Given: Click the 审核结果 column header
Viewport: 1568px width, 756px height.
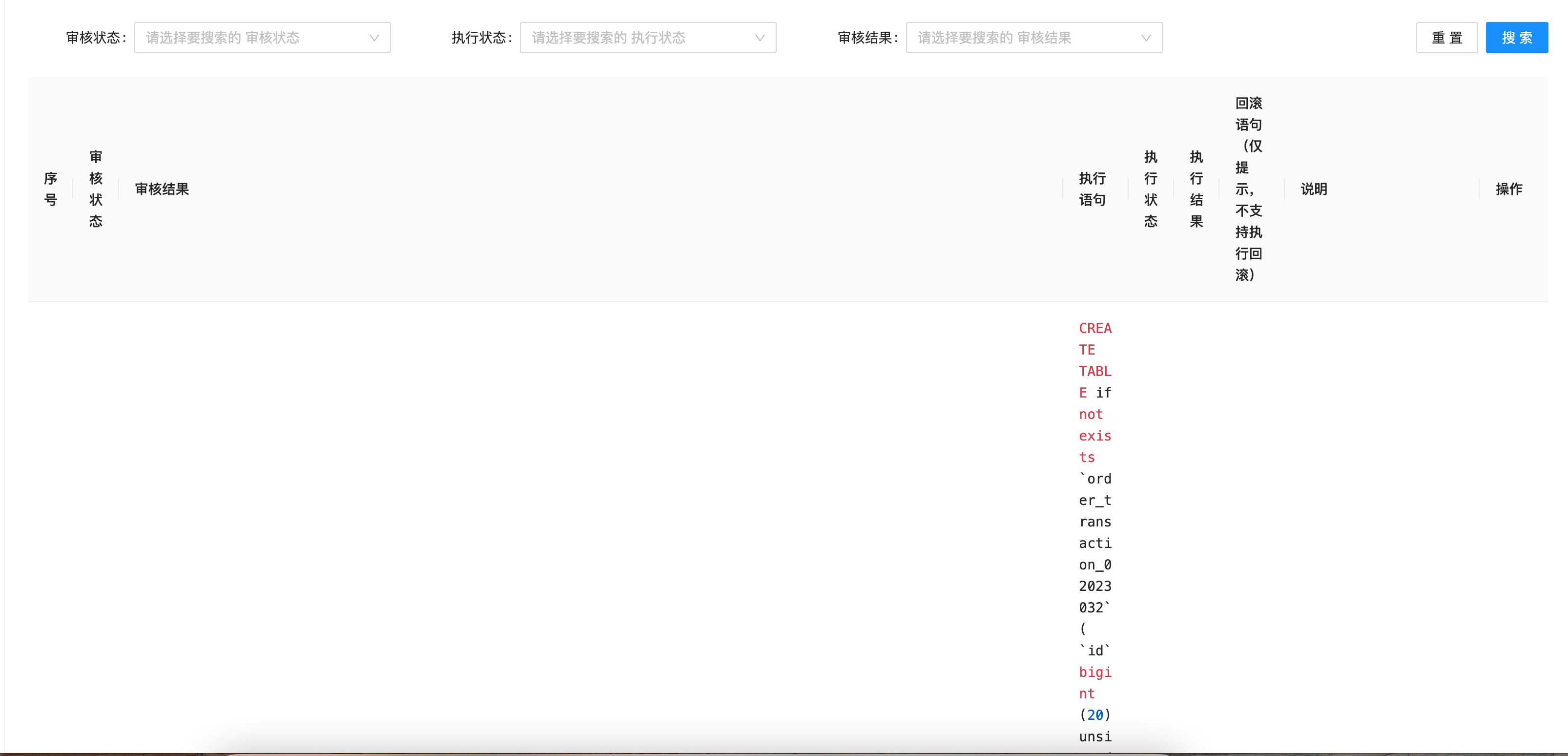Looking at the screenshot, I should tap(162, 189).
